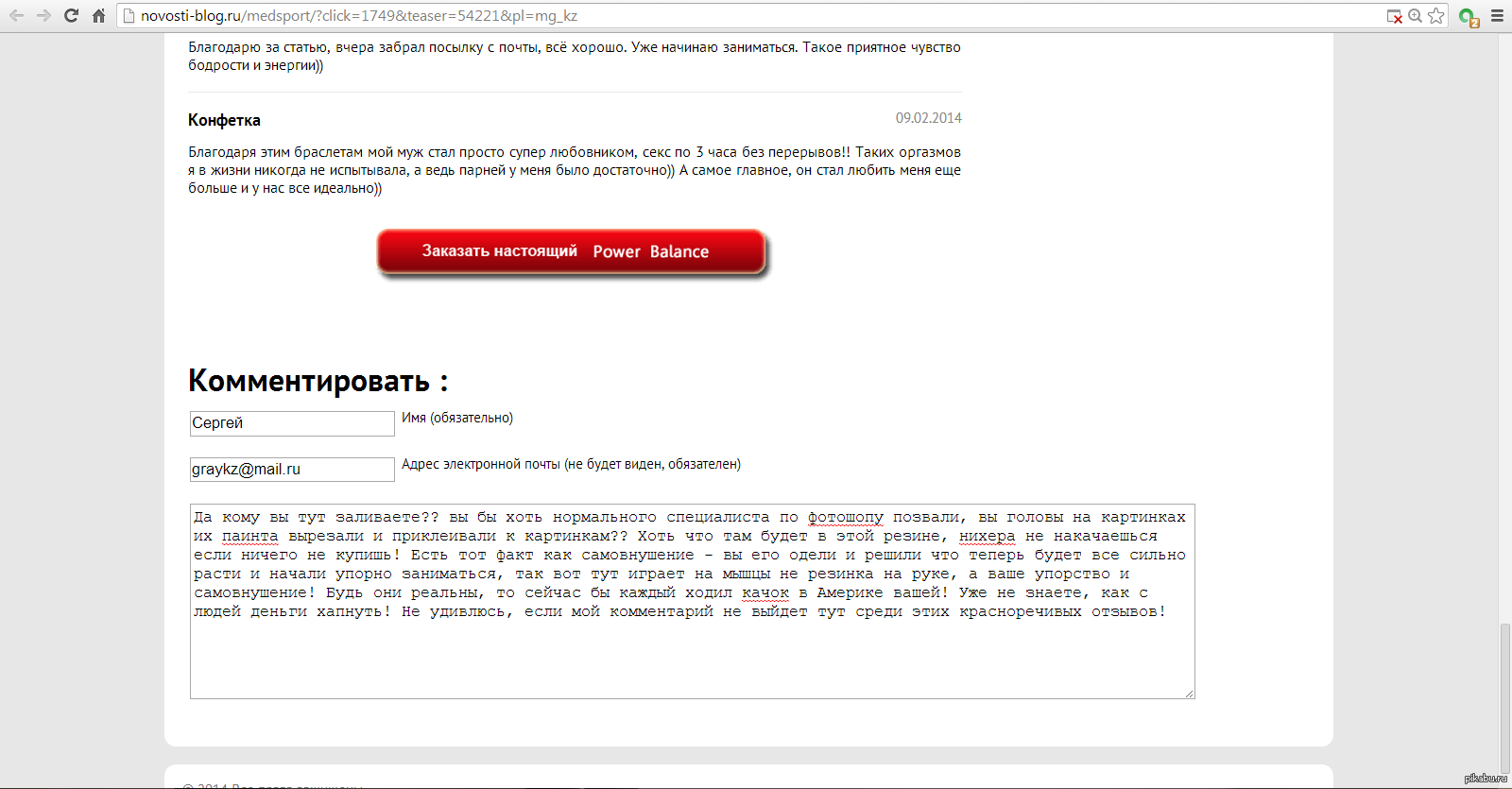Open the Chrome menu
The image size is (1512, 789).
point(1497,16)
